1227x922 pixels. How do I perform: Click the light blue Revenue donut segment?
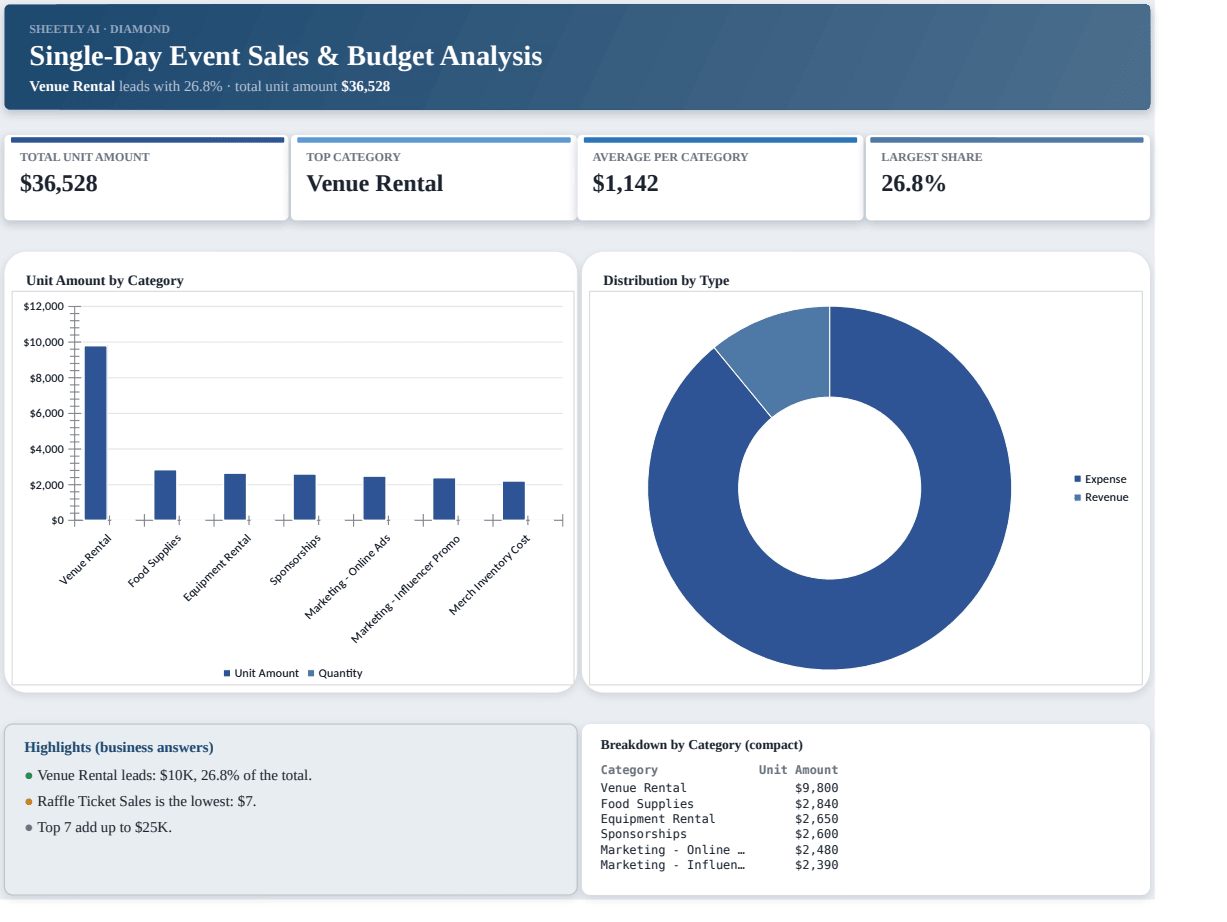point(785,355)
